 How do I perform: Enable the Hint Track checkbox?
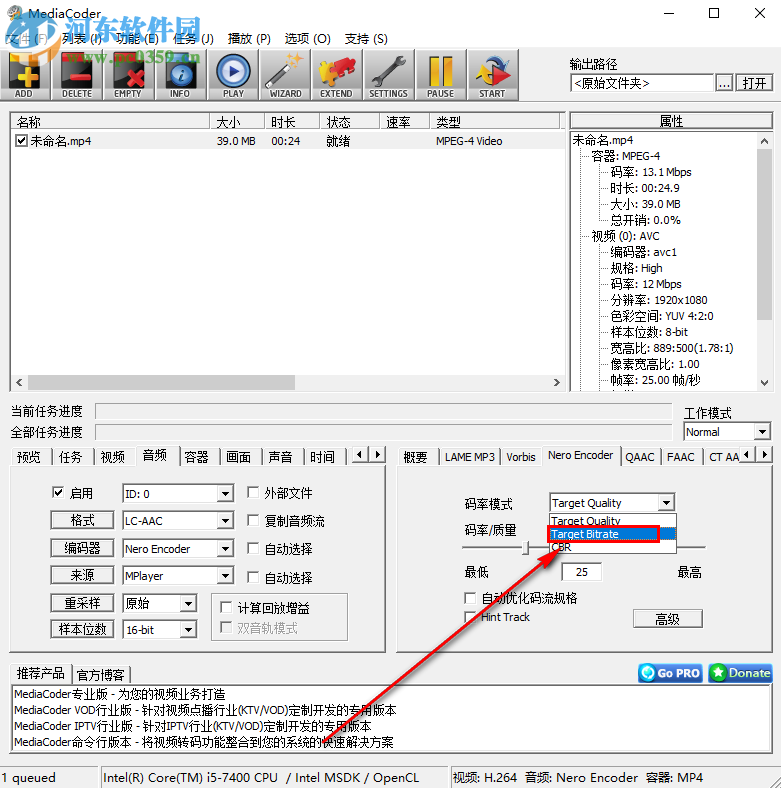(x=470, y=617)
